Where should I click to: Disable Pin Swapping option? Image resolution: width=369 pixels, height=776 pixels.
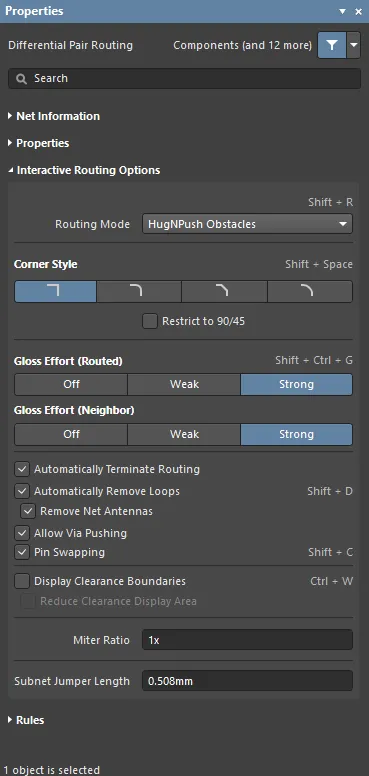pyautogui.click(x=22, y=552)
